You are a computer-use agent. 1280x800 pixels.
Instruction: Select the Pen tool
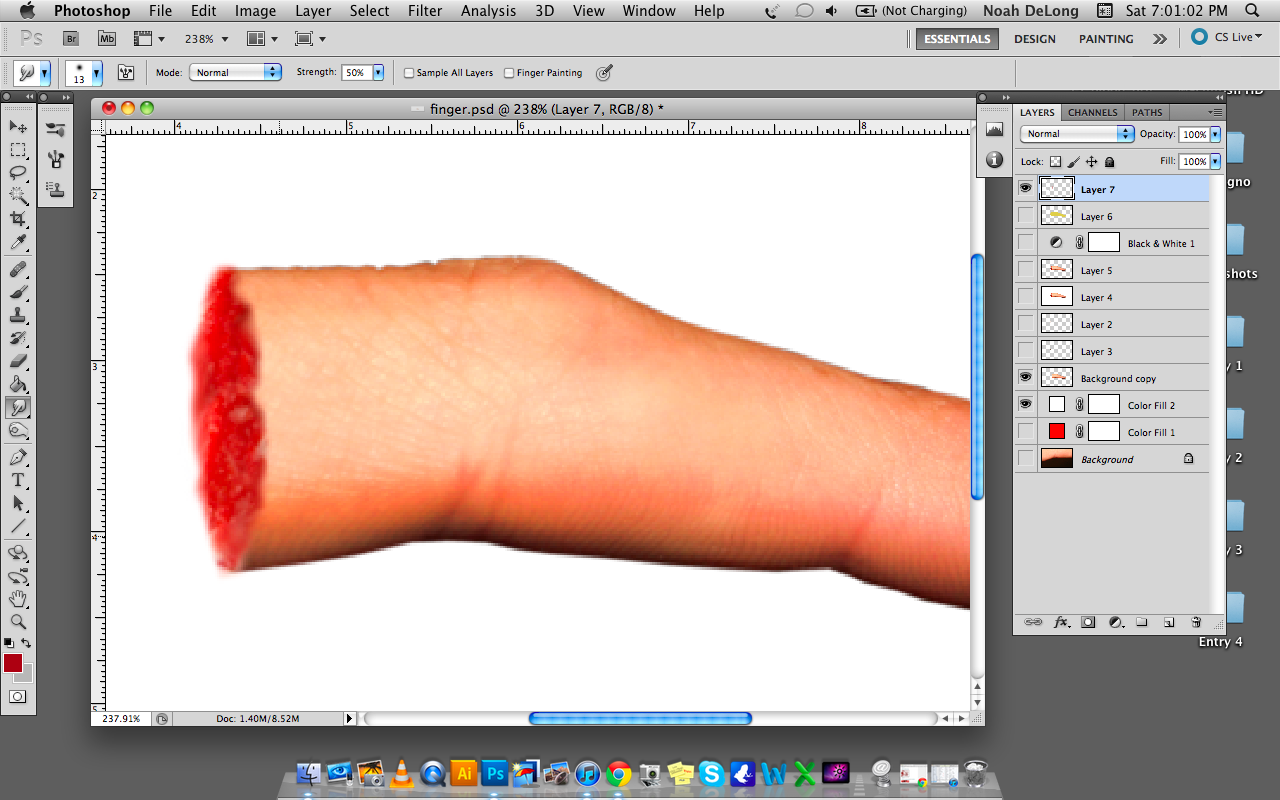18,457
